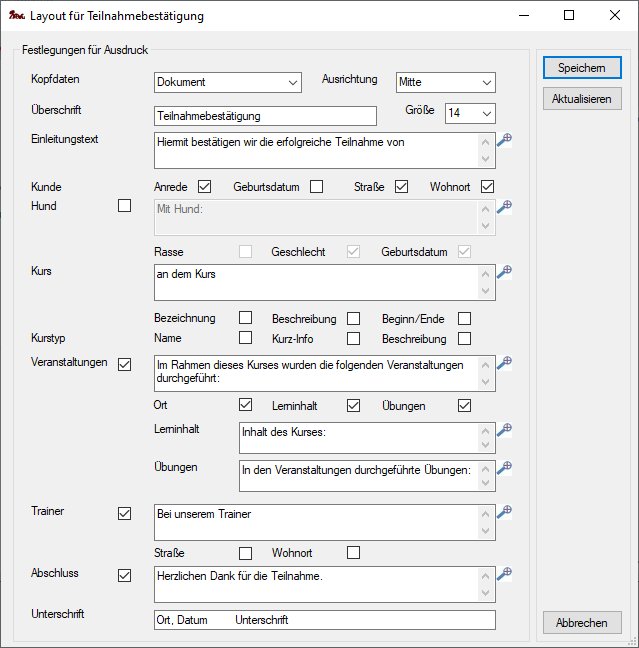Click magnifier icon next to Lerninhalt field
The height and width of the screenshot is (648, 639).
[x=505, y=429]
